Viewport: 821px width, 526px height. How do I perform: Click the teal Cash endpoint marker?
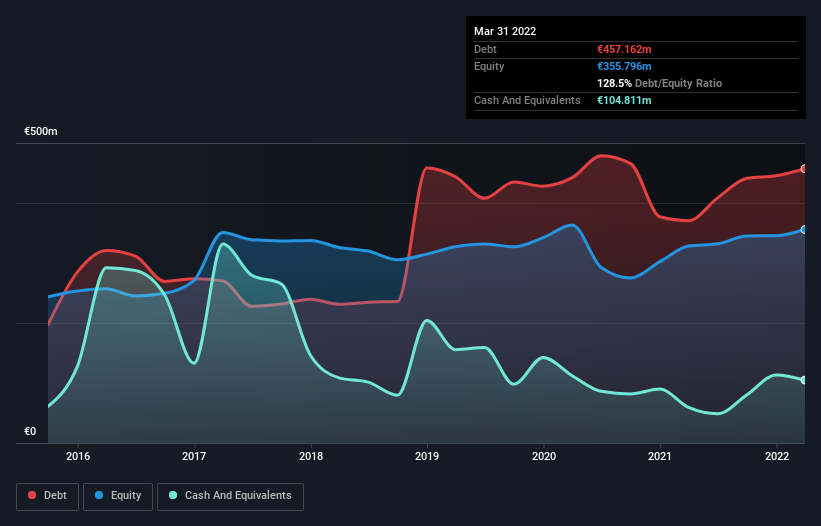(804, 380)
